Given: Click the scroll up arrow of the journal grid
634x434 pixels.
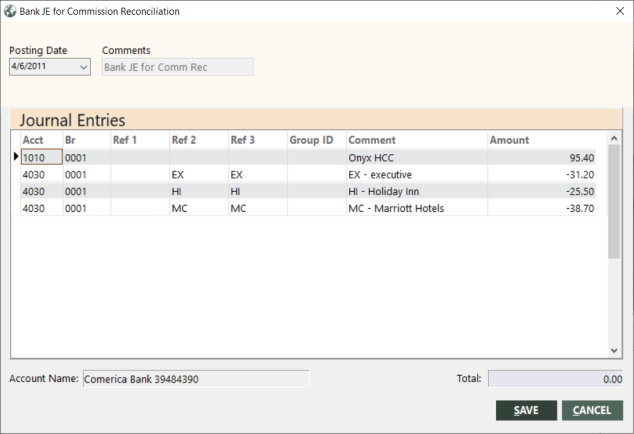Looking at the screenshot, I should [x=614, y=138].
